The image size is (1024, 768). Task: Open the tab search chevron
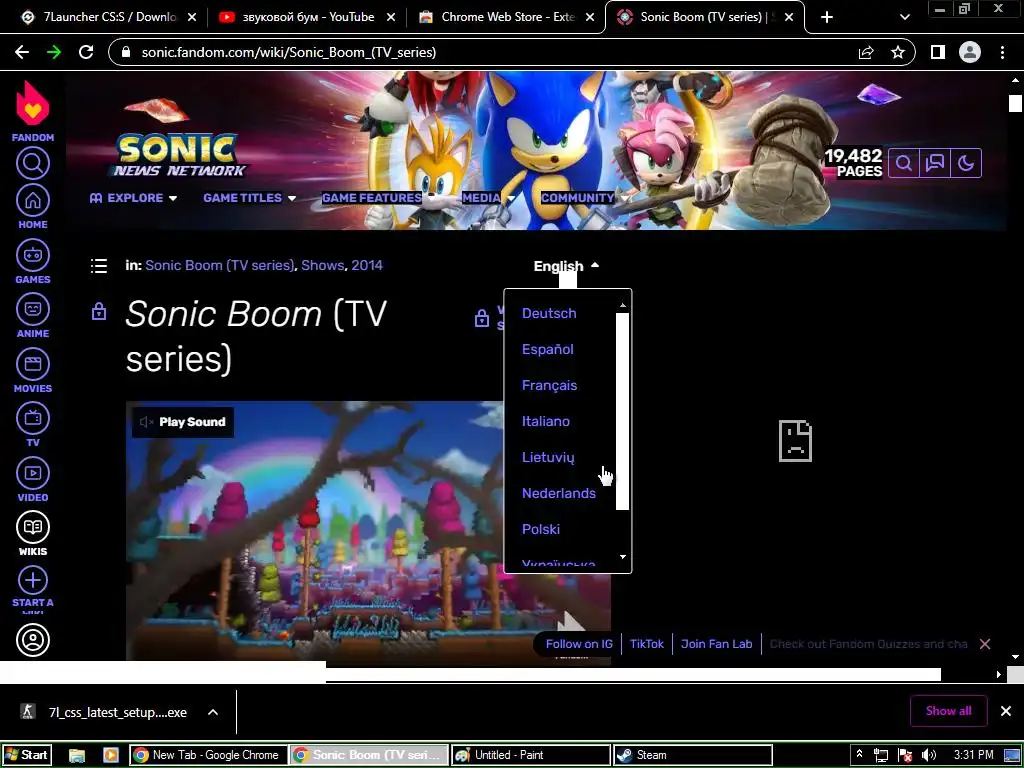tap(904, 17)
